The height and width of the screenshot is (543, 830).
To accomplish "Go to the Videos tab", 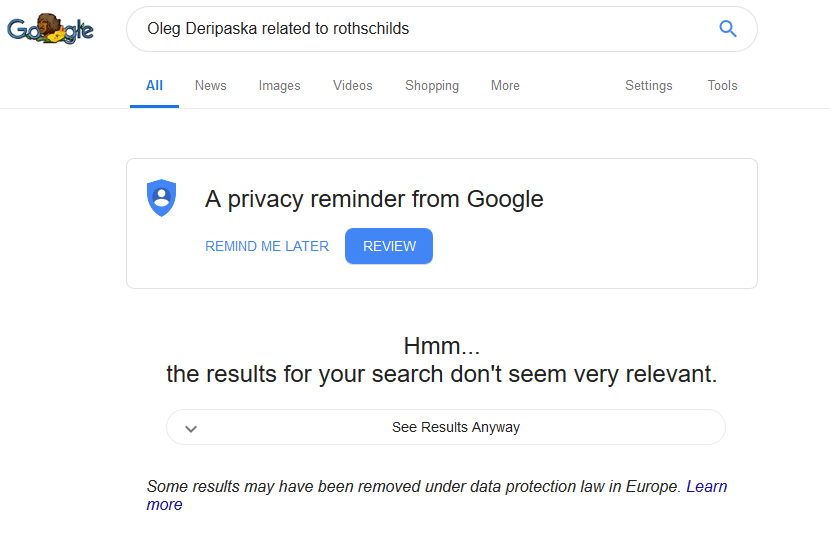I will point(352,86).
